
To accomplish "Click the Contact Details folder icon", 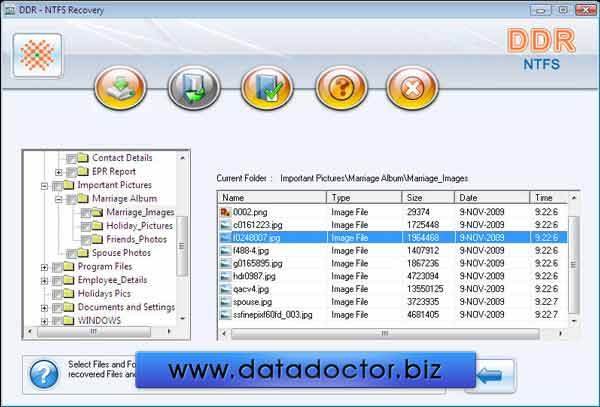I will point(83,157).
